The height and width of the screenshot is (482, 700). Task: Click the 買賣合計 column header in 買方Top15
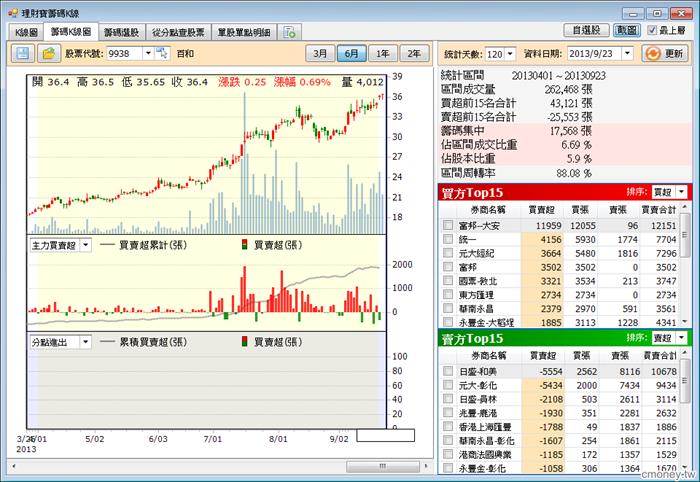point(658,210)
